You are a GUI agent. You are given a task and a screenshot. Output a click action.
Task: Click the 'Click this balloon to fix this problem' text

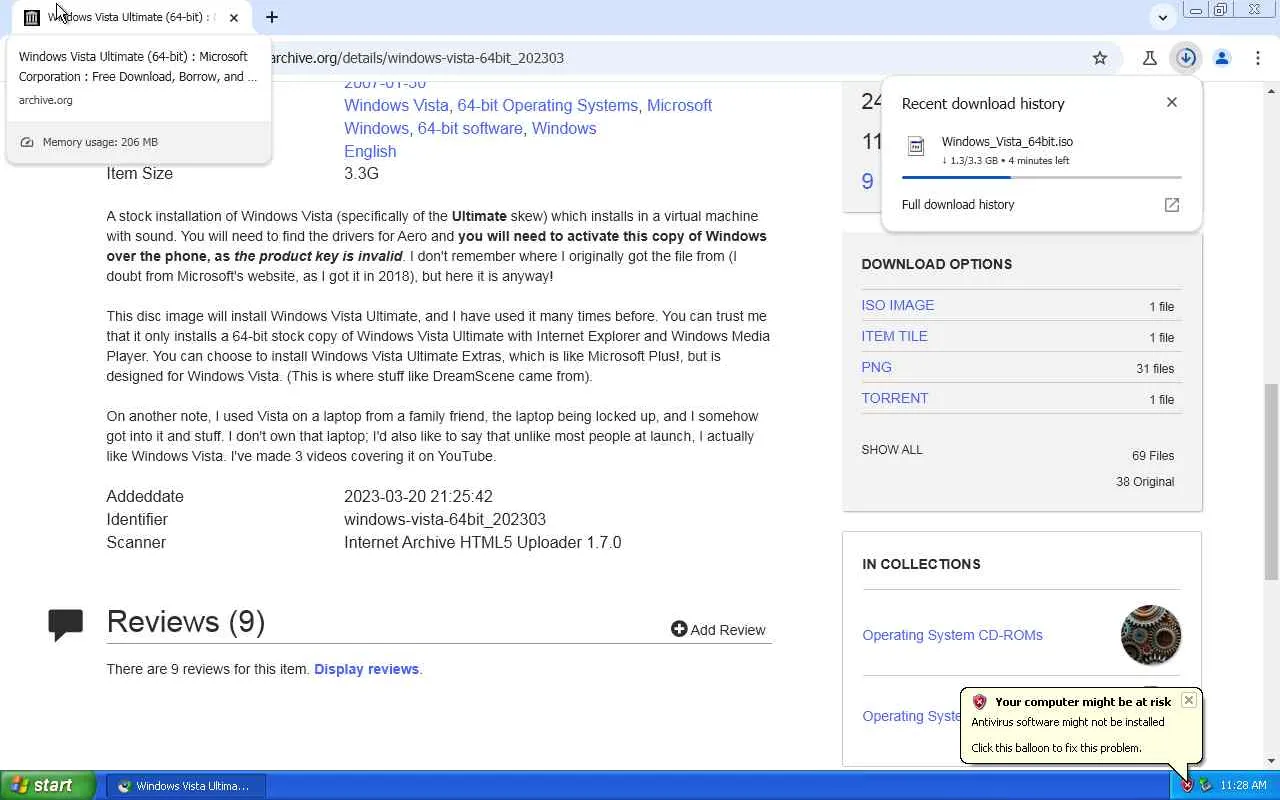[1056, 748]
